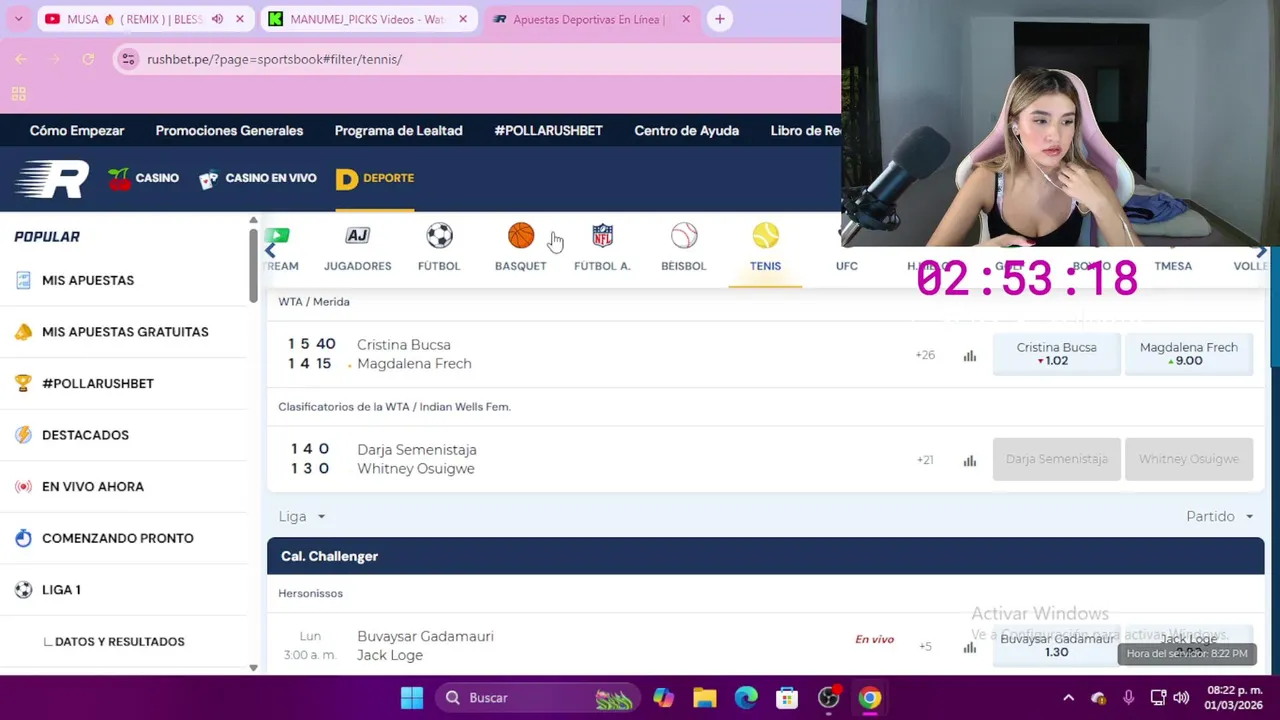Screen dimensions: 1280x720
Task: Open #POLLARUSHBET top menu item
Action: 548,131
